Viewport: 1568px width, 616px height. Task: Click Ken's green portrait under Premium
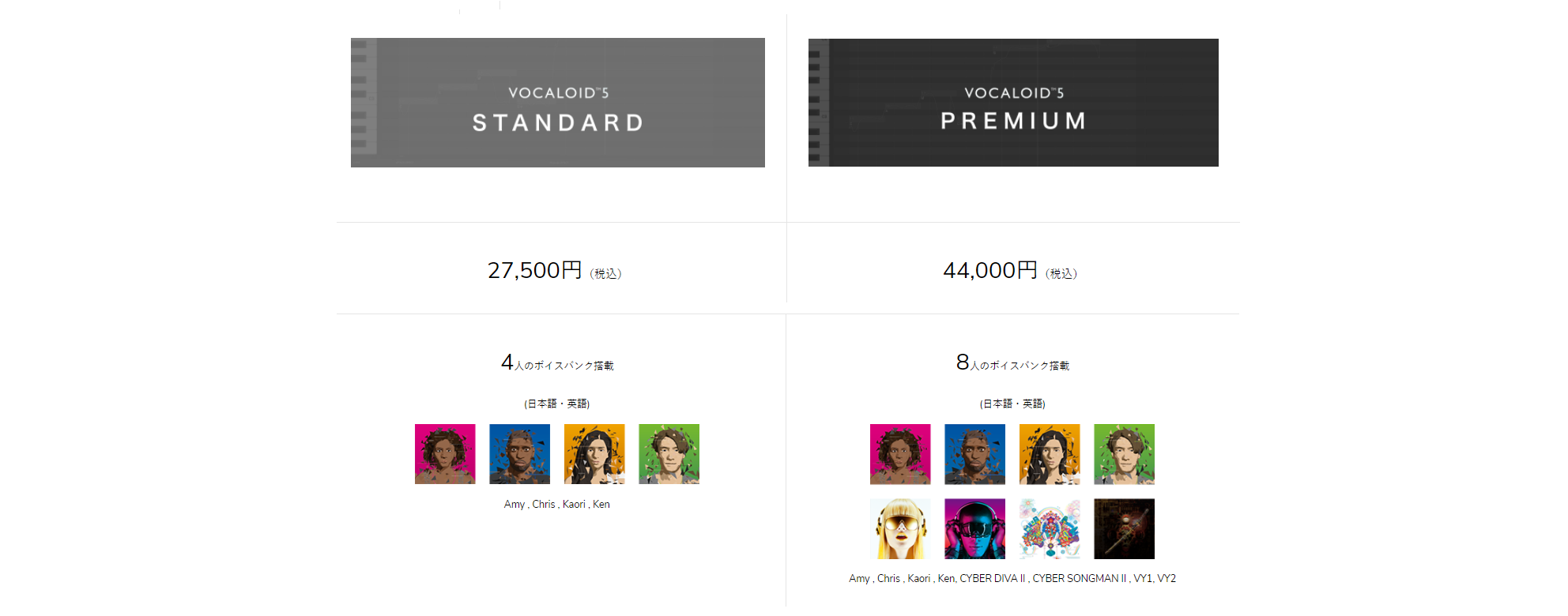click(x=1124, y=454)
